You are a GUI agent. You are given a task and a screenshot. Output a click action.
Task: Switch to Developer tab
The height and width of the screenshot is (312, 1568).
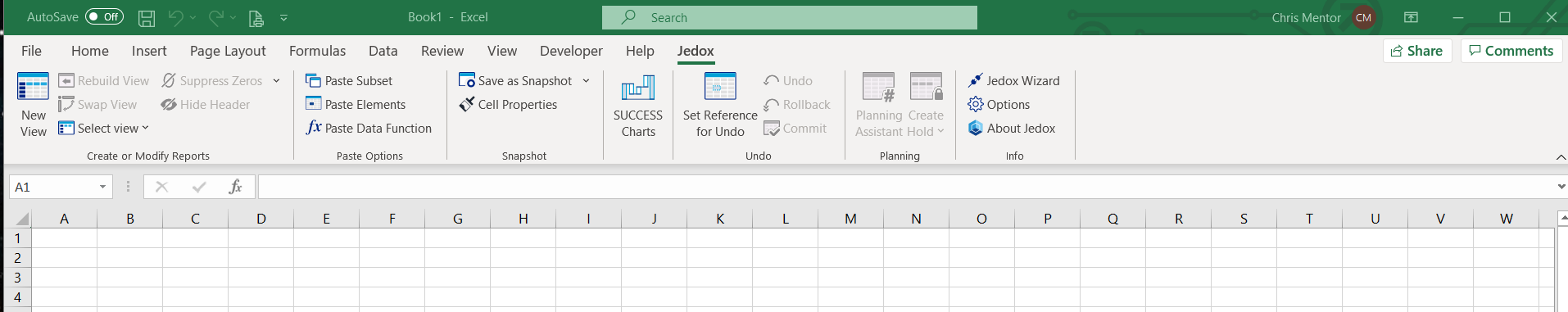[x=571, y=51]
